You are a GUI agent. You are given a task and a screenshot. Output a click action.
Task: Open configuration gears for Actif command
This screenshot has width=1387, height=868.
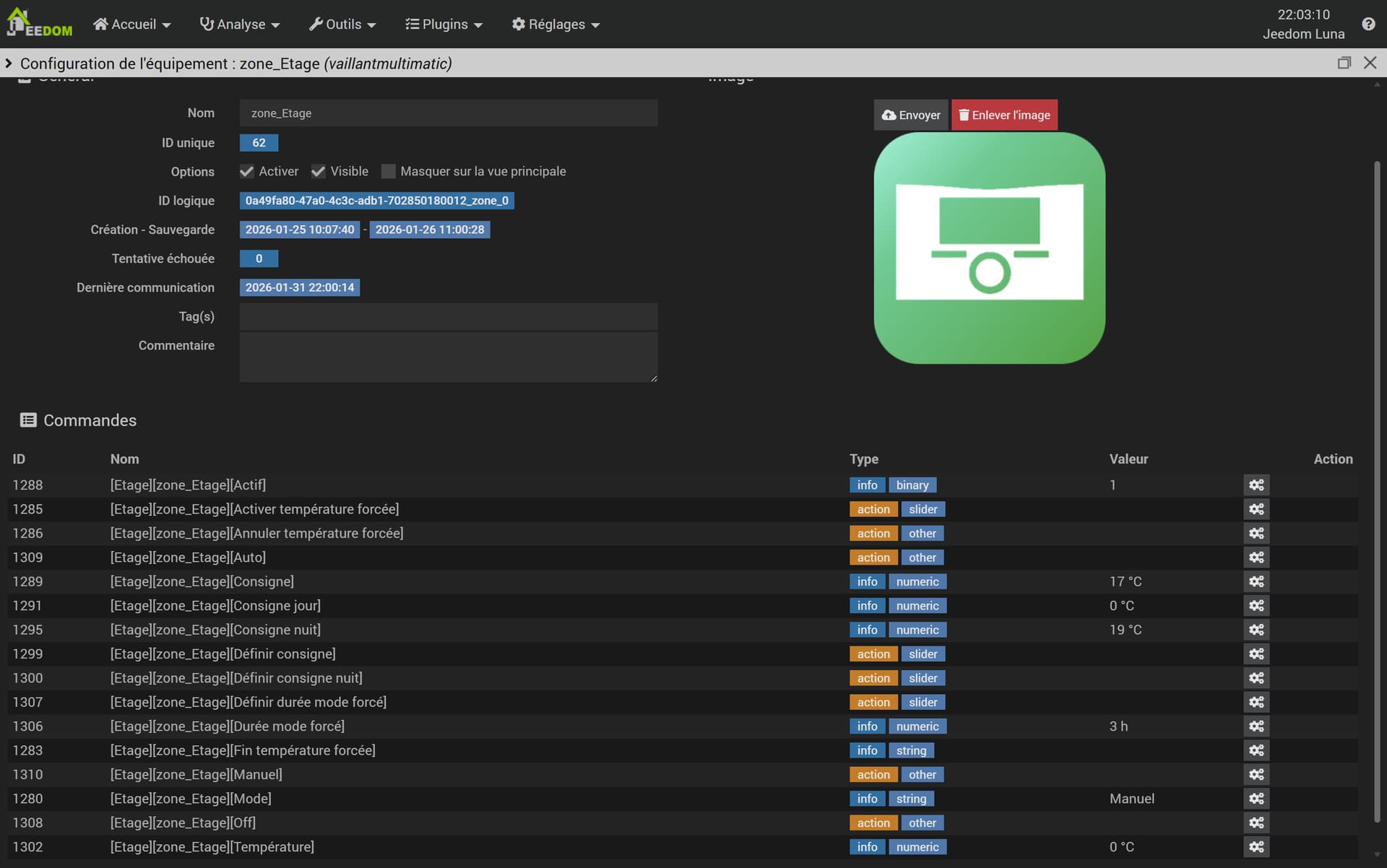pyautogui.click(x=1256, y=485)
